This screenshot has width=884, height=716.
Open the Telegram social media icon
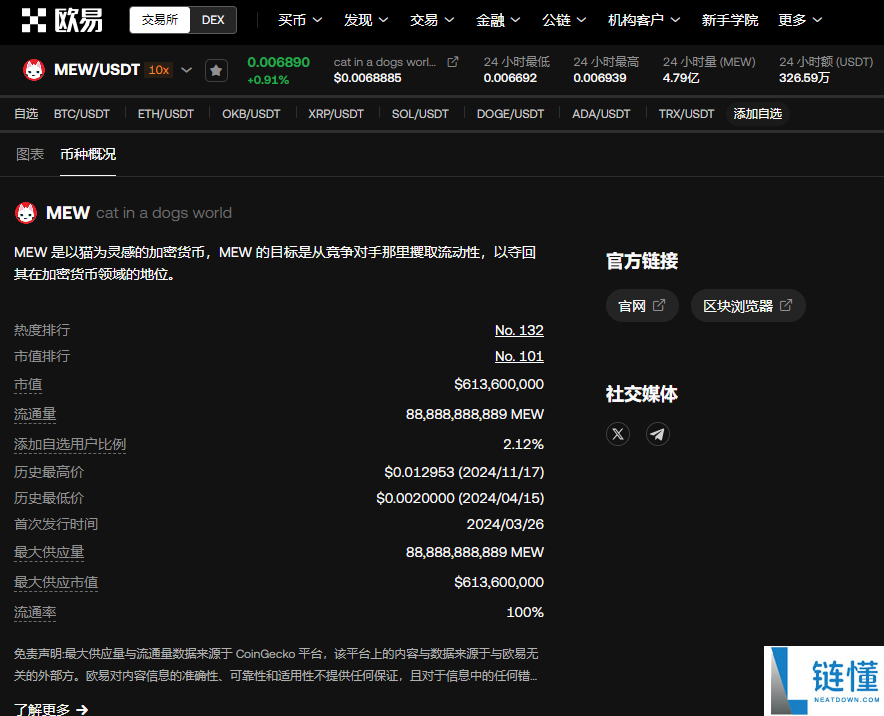pos(657,434)
